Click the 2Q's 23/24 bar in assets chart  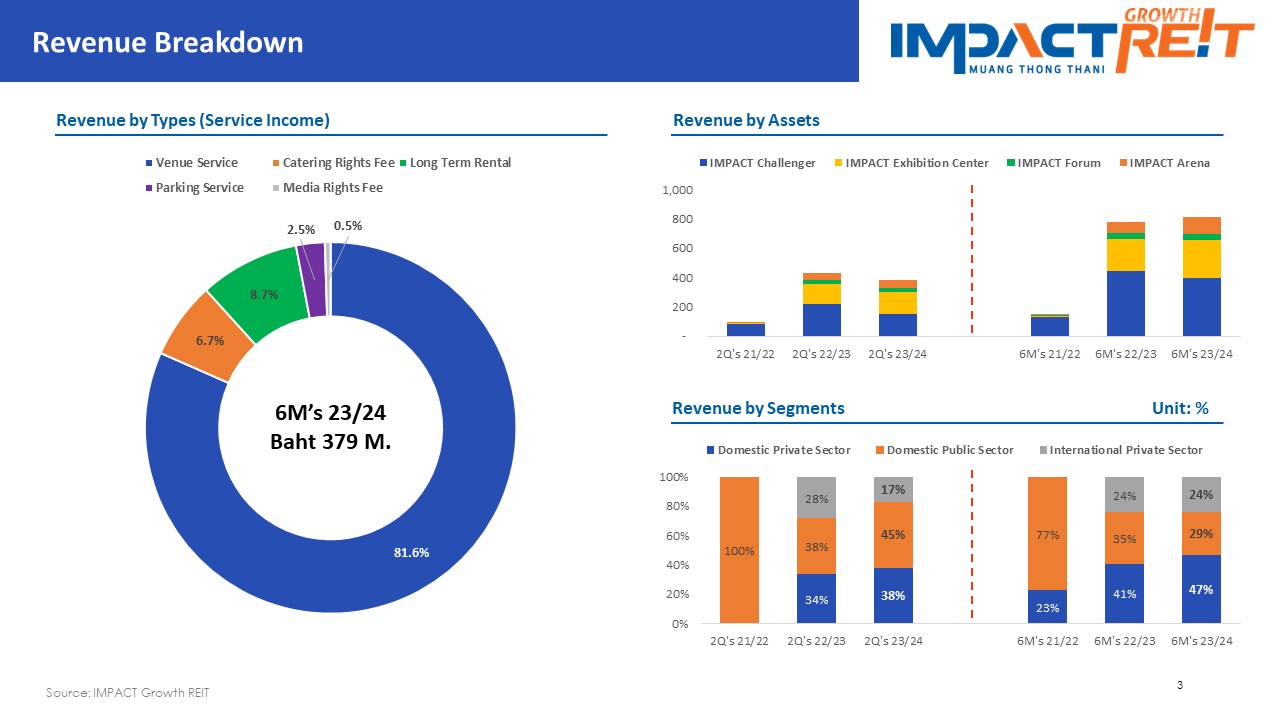coord(898,308)
